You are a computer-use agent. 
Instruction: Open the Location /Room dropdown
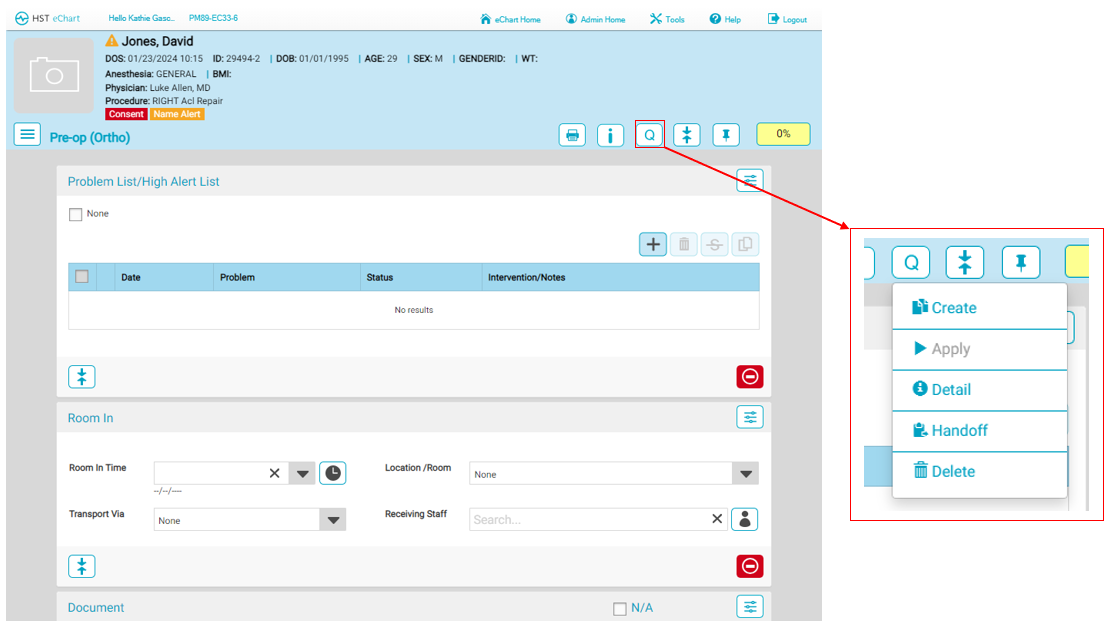[x=744, y=474]
